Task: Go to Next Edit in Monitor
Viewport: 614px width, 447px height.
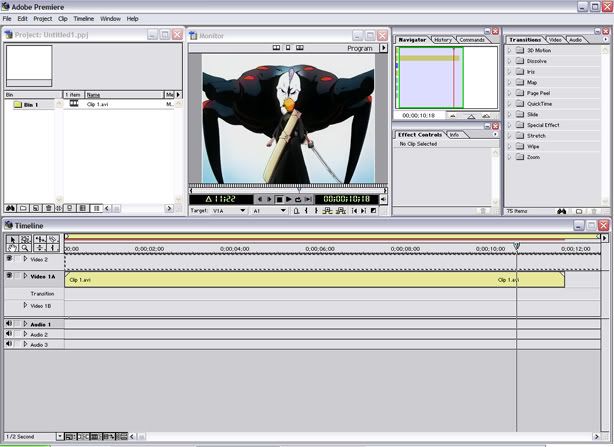Action: [364, 211]
